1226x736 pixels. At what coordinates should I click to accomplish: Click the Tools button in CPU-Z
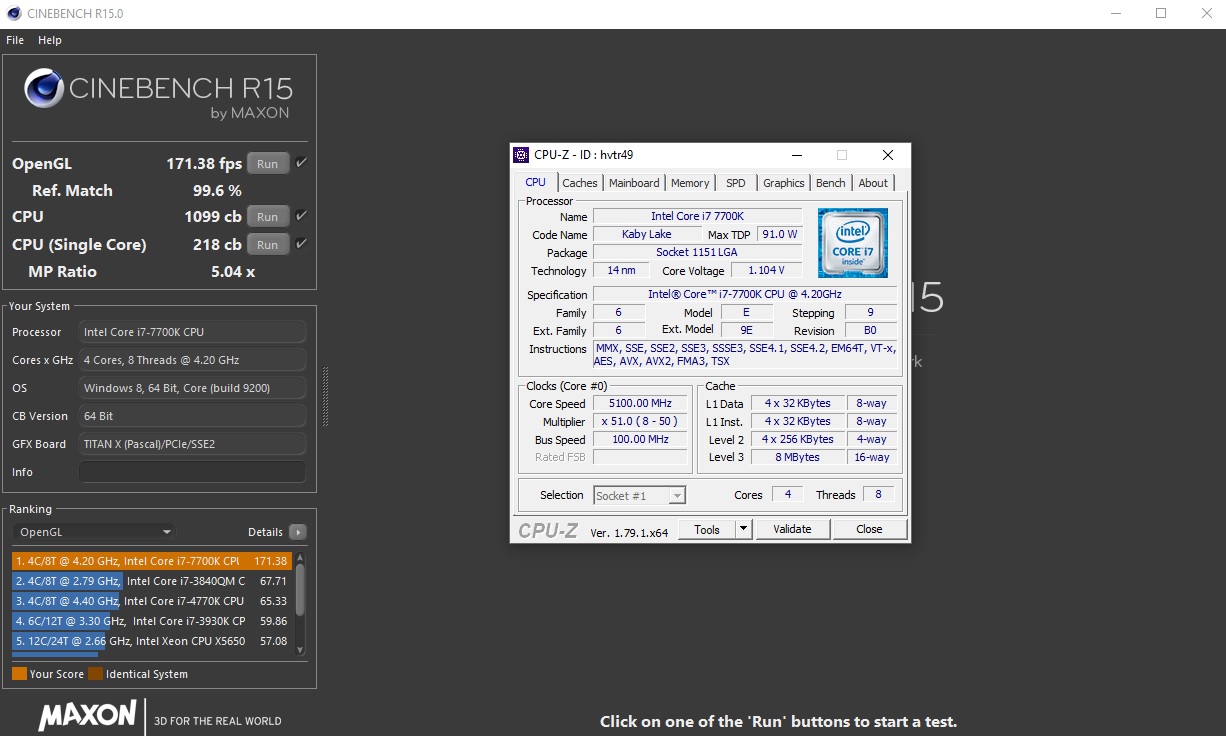click(x=707, y=529)
